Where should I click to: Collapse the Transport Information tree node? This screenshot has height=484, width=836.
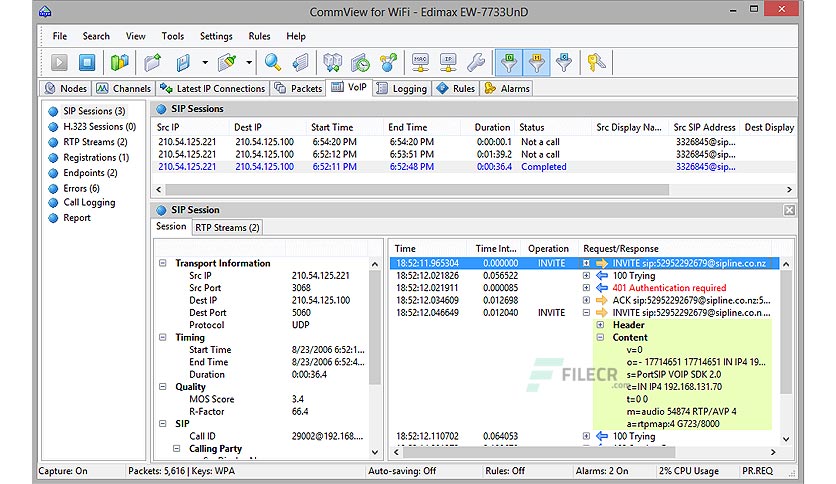[x=163, y=263]
